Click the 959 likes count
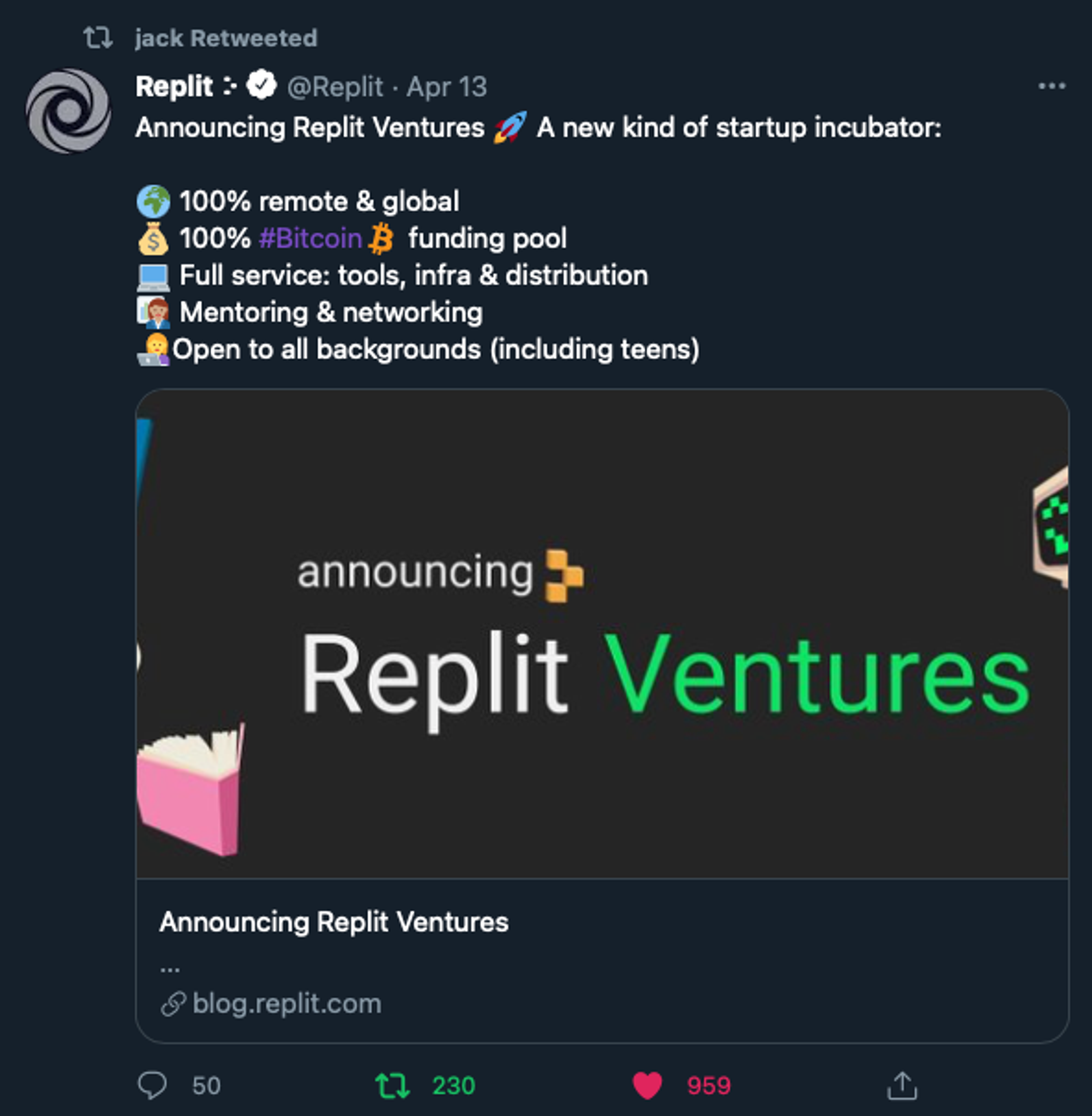The height and width of the screenshot is (1116, 1092). (x=709, y=1086)
